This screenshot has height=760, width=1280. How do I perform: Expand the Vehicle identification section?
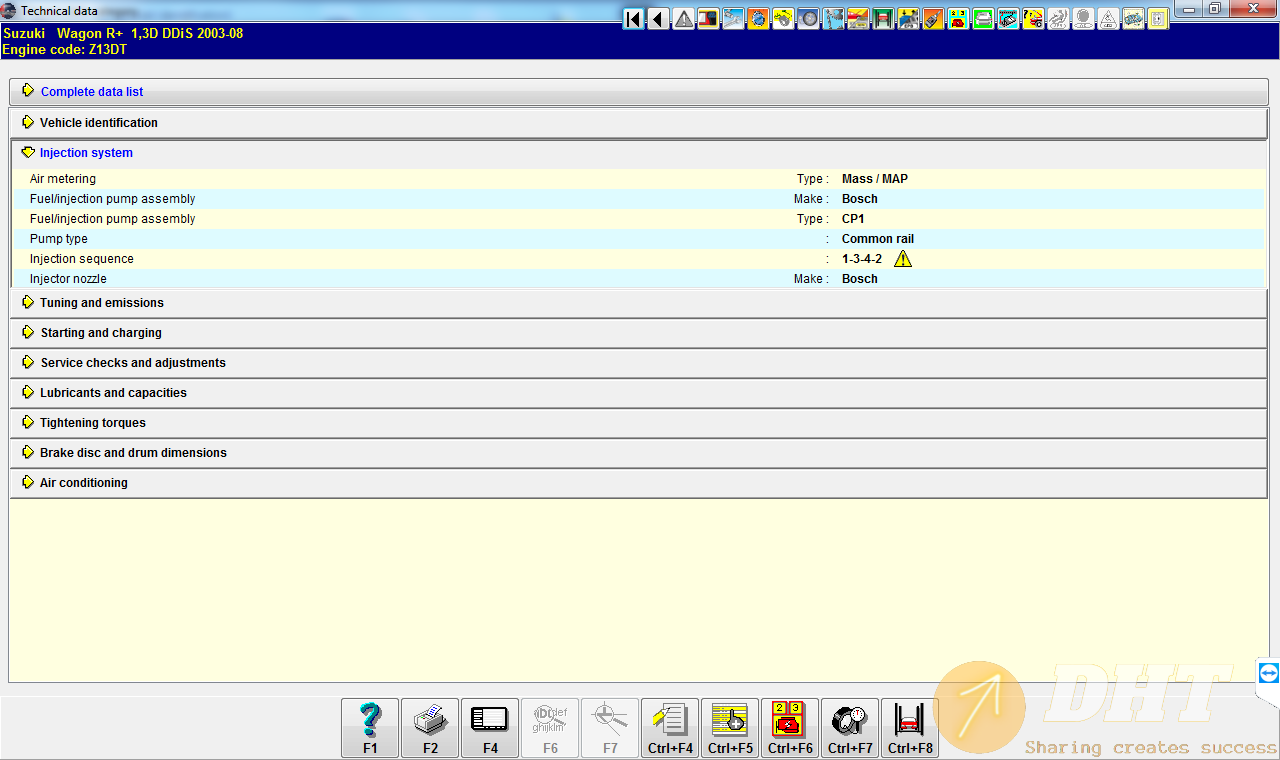click(x=98, y=123)
